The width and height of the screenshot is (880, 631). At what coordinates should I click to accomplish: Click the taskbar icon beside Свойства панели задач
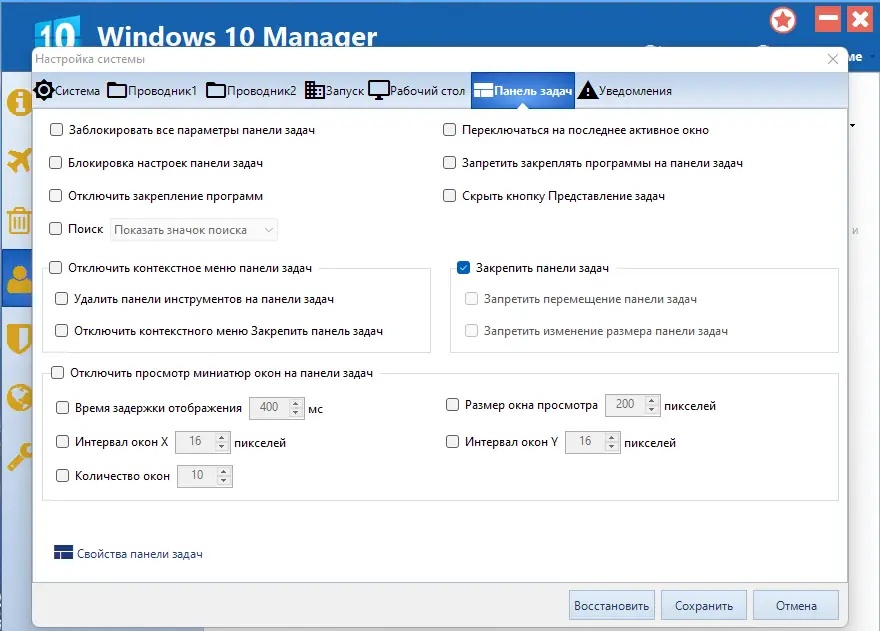[63, 552]
